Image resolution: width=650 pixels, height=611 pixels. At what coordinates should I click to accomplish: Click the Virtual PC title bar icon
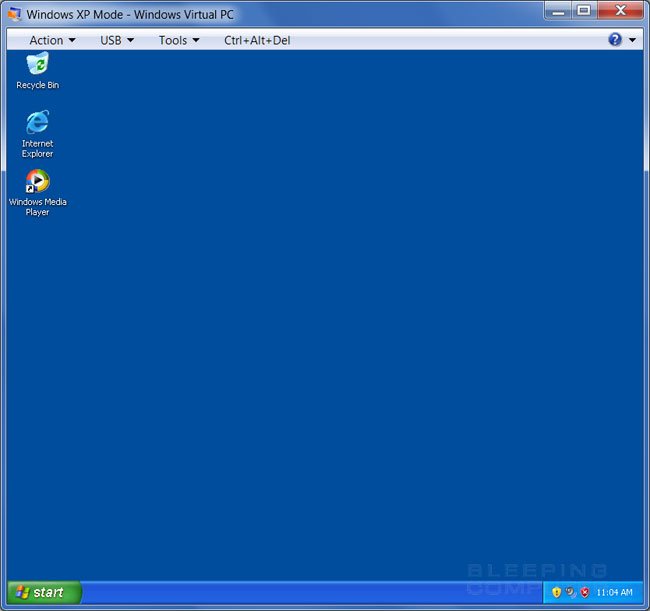click(x=15, y=14)
